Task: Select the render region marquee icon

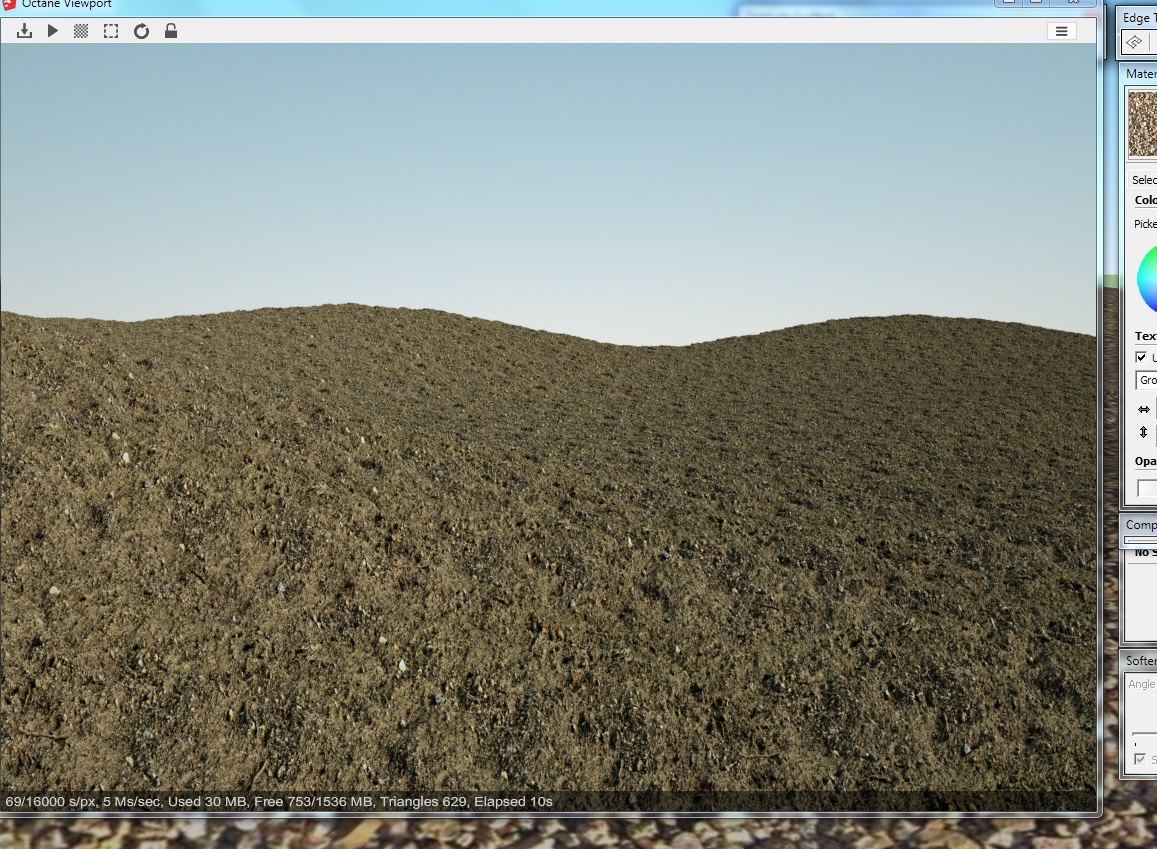Action: coord(111,31)
